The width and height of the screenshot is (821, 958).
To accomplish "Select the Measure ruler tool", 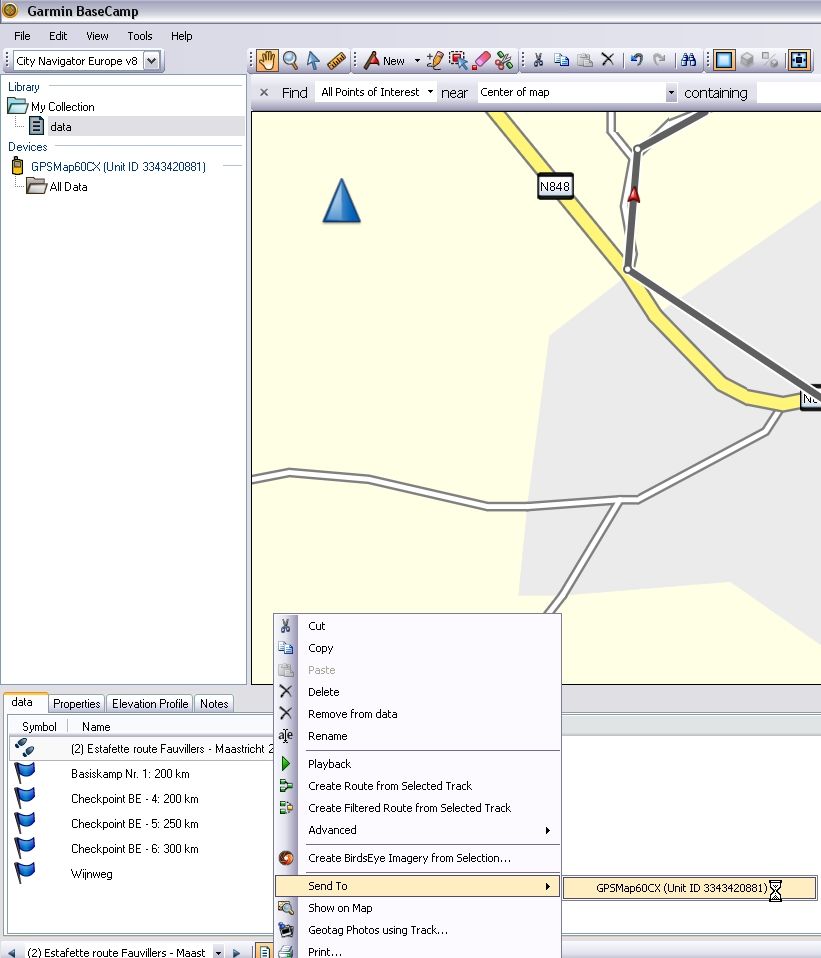I will (x=337, y=60).
